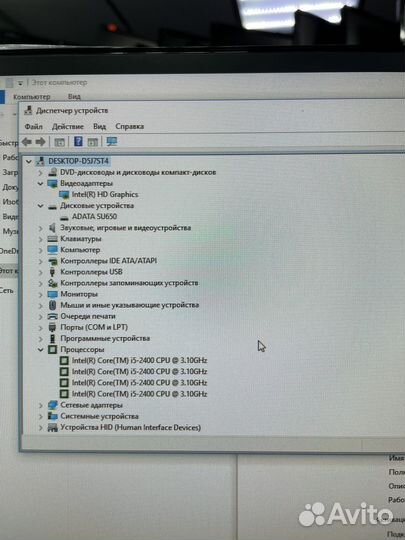This screenshot has height=540, width=405.
Task: Click the Очереди печати printer icon
Action: tap(52, 316)
